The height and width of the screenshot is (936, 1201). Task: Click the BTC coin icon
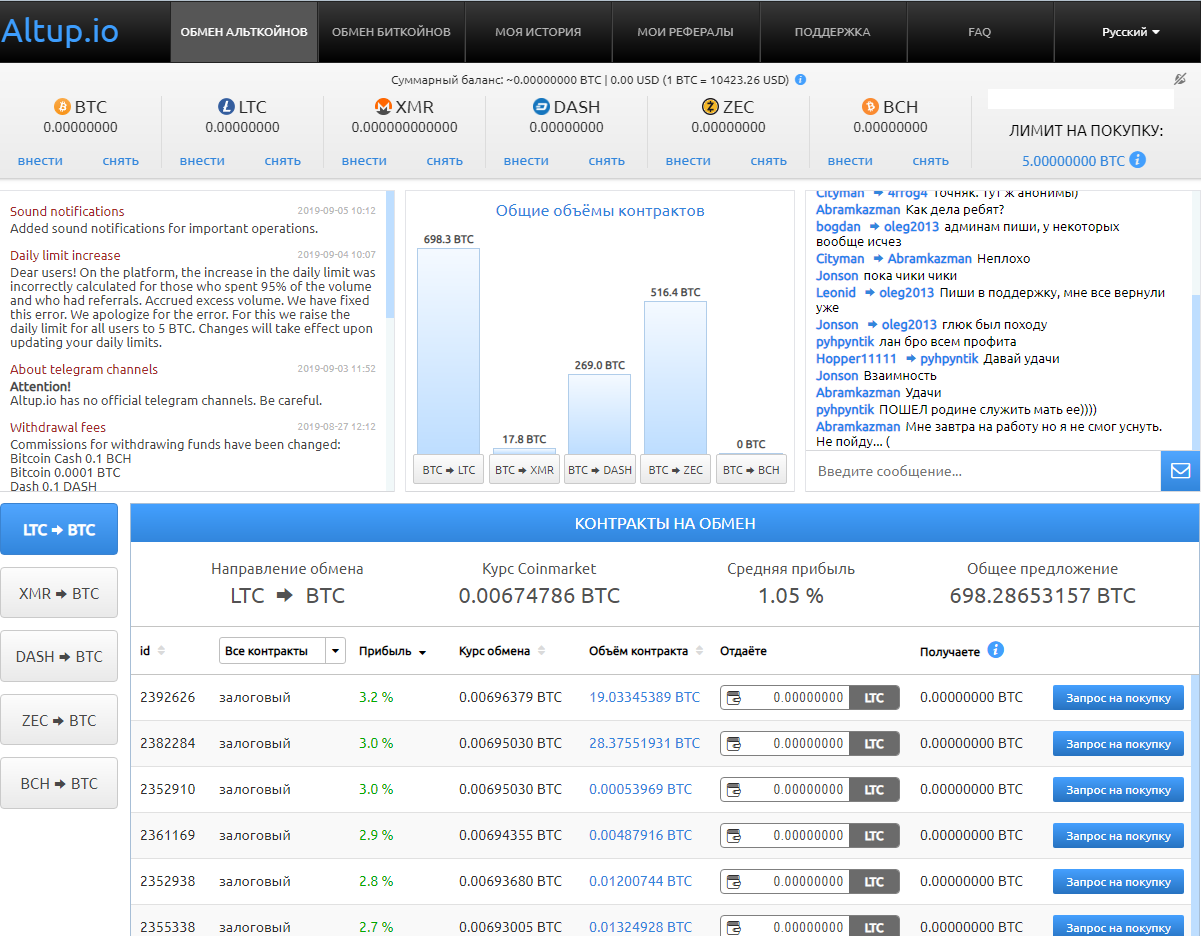62,107
